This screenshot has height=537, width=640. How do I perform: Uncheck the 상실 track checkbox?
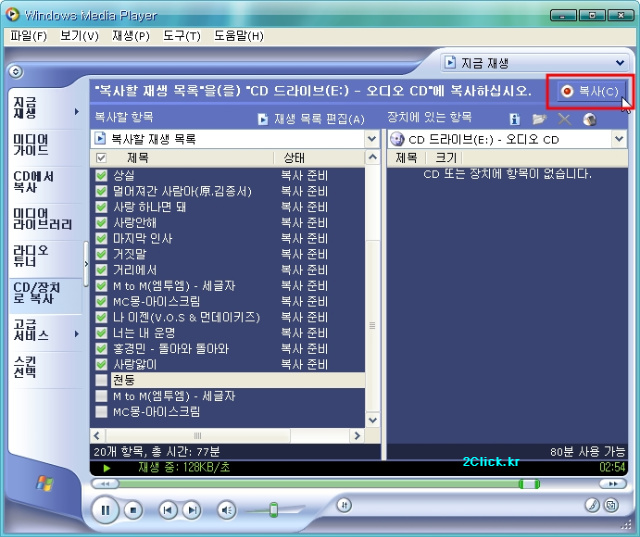click(101, 175)
